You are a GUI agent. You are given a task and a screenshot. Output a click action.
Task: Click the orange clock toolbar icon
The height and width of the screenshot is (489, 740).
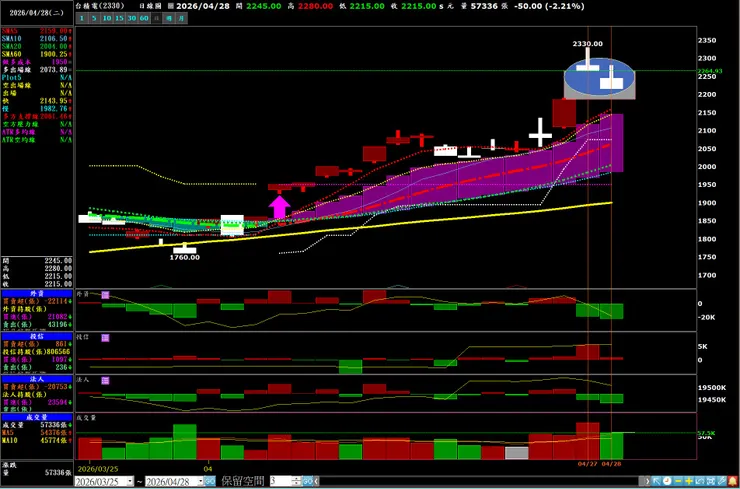tap(667, 481)
